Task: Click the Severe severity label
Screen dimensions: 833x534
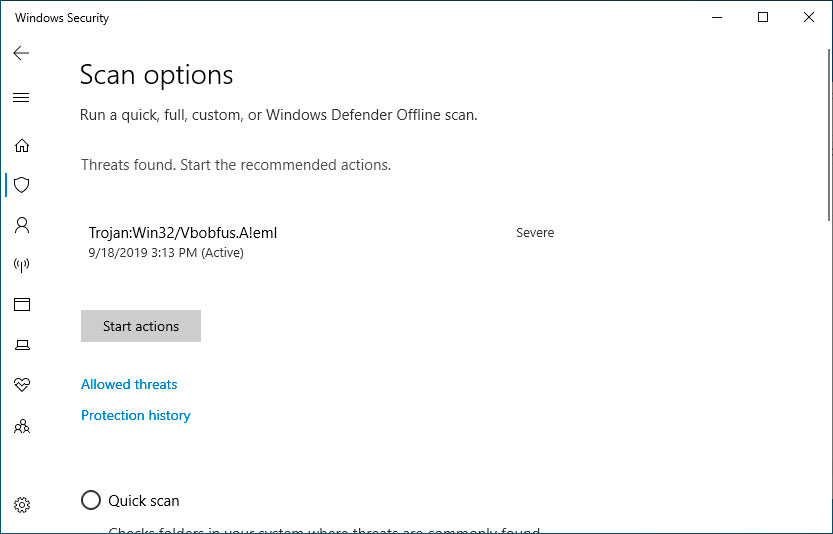Action: pos(534,233)
